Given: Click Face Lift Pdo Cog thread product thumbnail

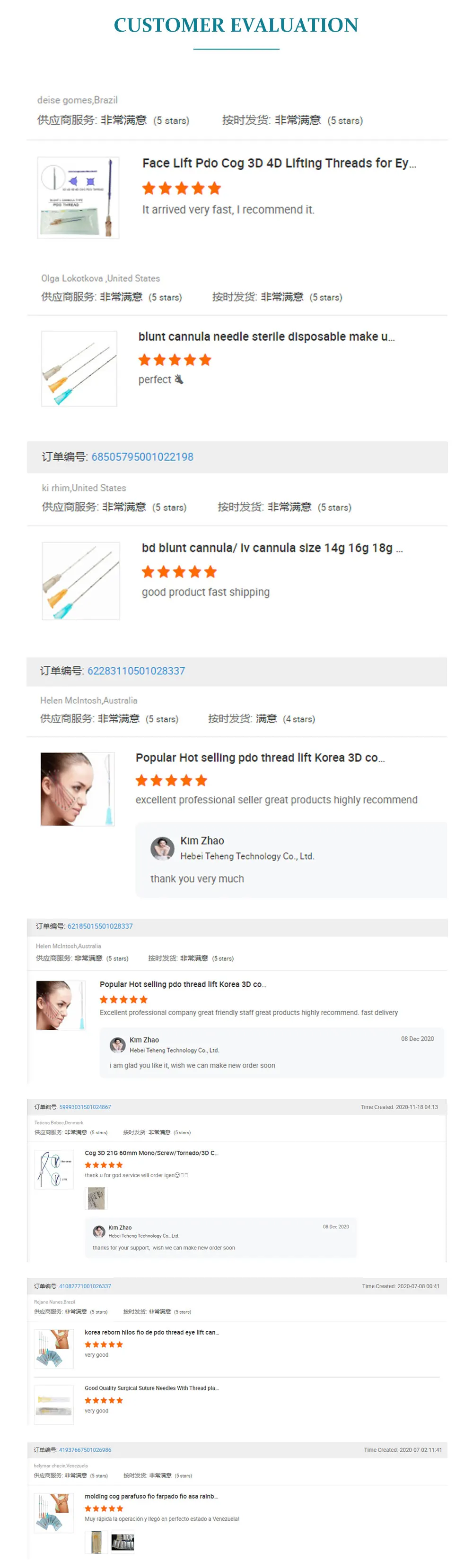Looking at the screenshot, I should click(x=78, y=197).
